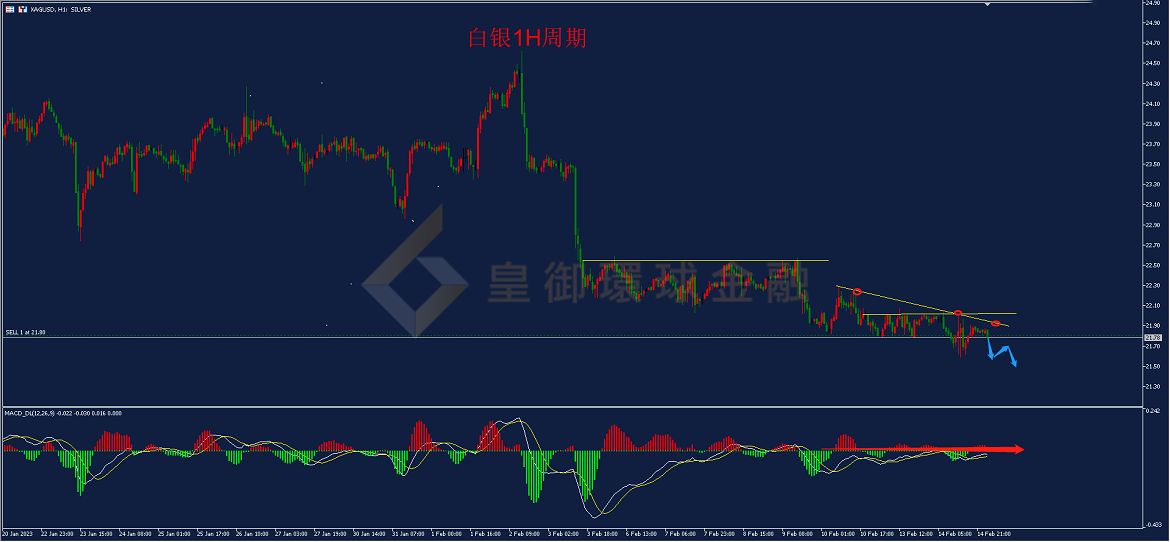Select the middle red circle on the trendline
This screenshot has width=1170, height=542.
[957, 313]
